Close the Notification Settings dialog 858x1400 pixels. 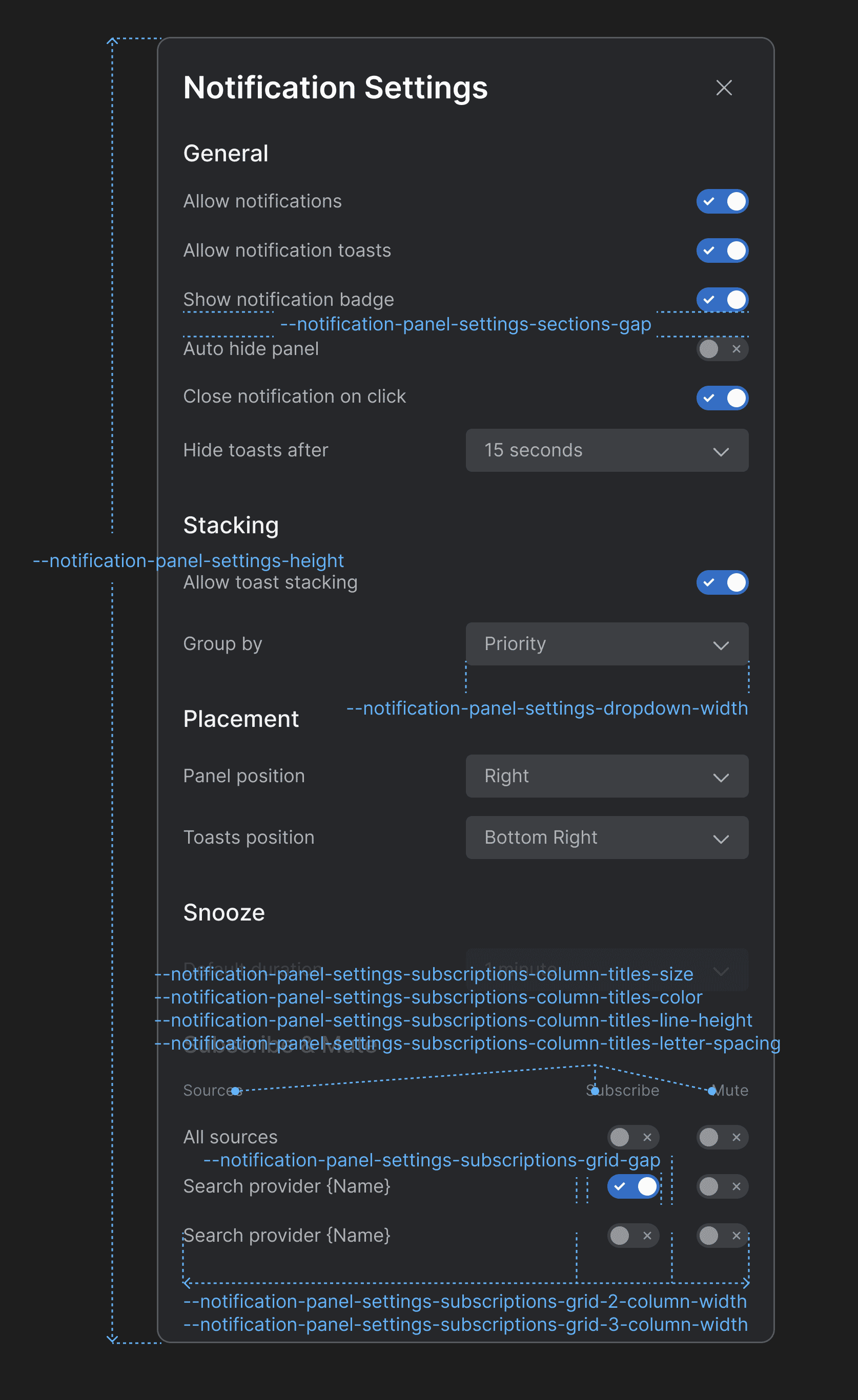(723, 88)
